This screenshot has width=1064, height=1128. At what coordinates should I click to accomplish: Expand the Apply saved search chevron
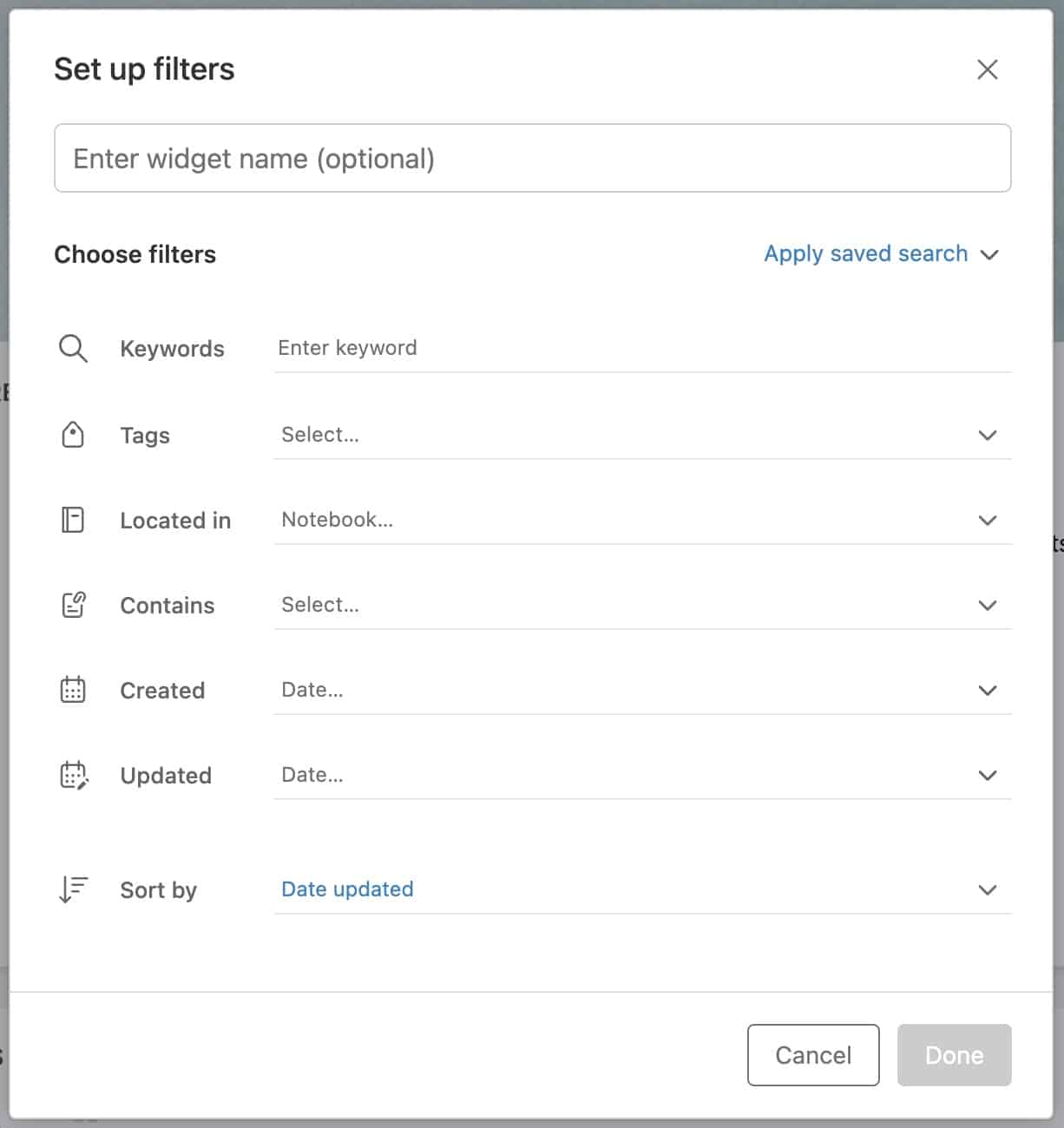(989, 254)
